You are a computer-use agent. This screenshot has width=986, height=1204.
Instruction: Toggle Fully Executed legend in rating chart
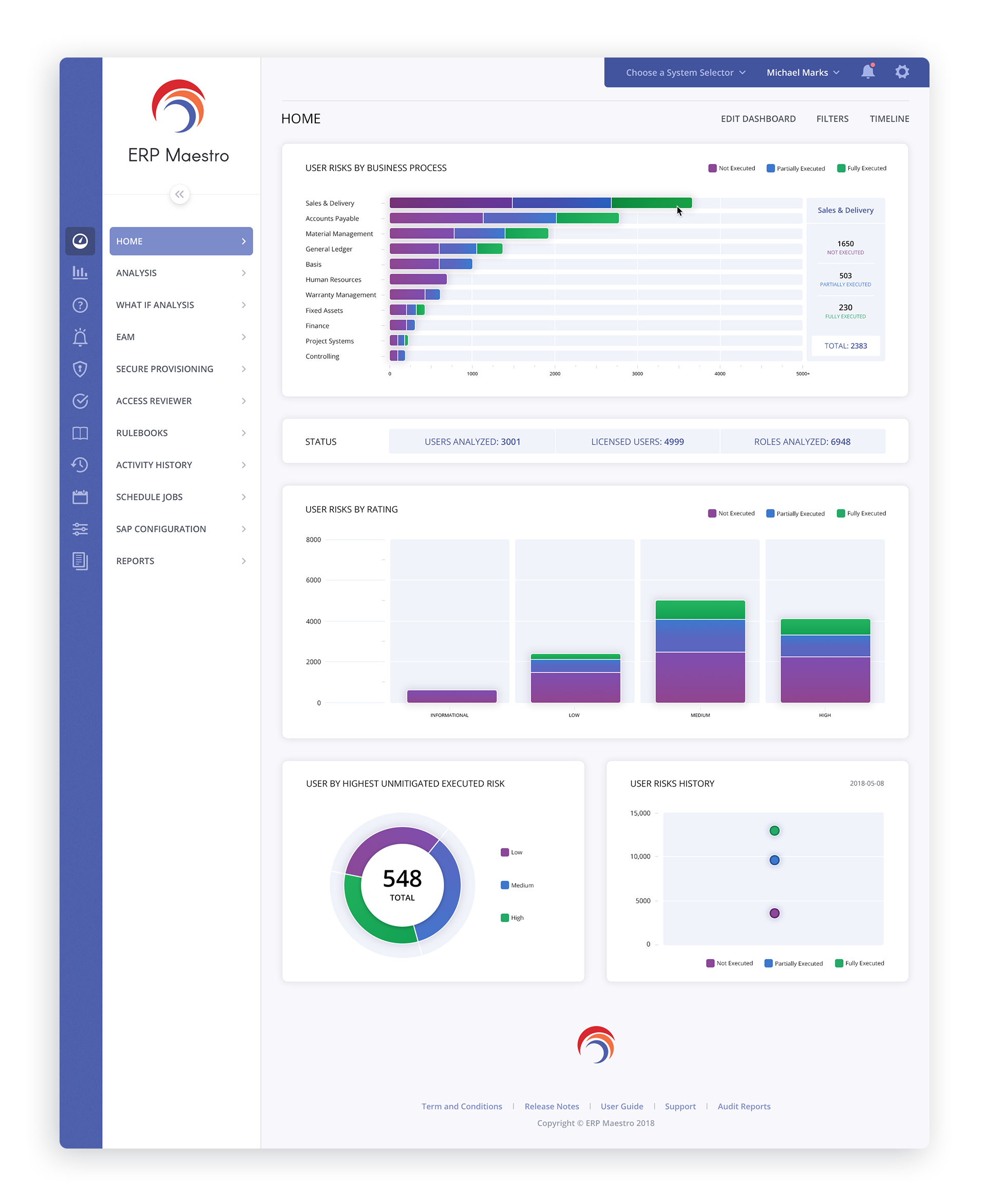(x=861, y=513)
